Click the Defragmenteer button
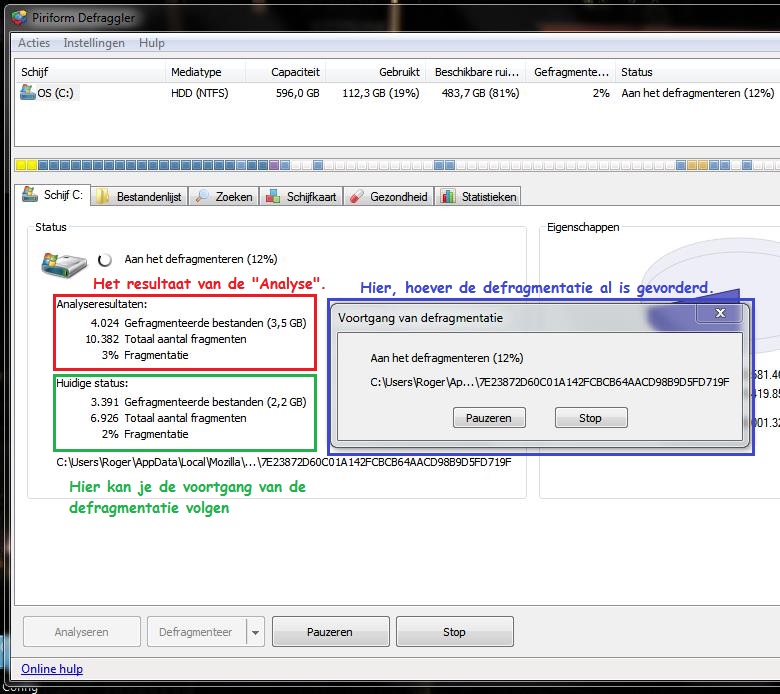Viewport: 780px width, 694px height. coord(196,632)
